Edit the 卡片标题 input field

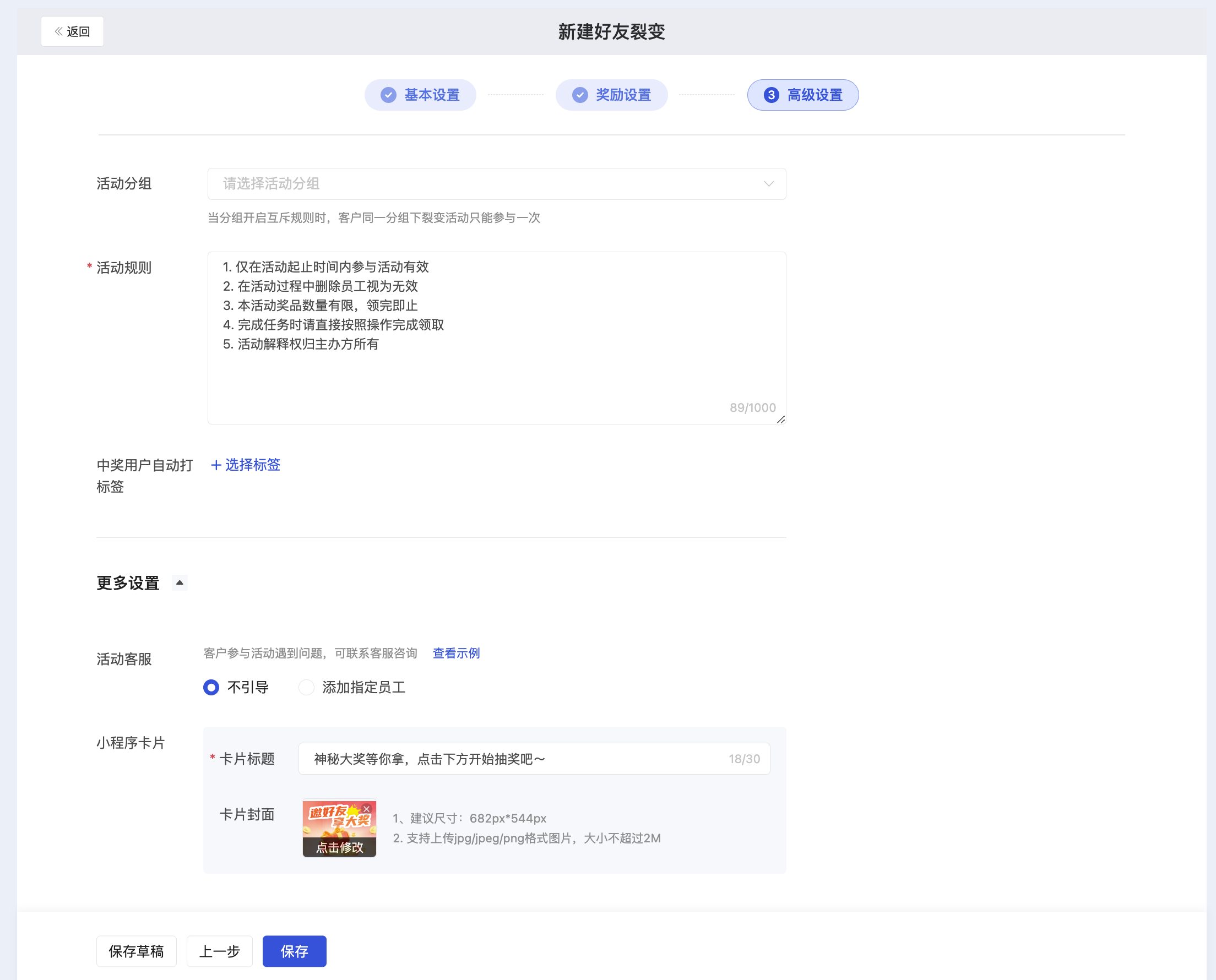[x=534, y=759]
